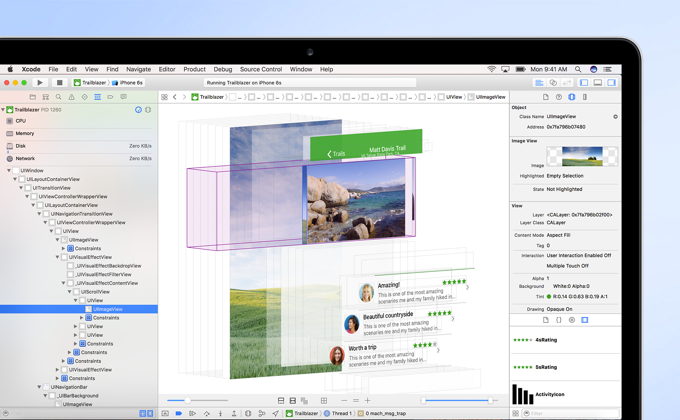Screen dimensions: 680x420
Task: Toggle the bottom debug area visibility
Action: pyautogui.click(x=598, y=83)
